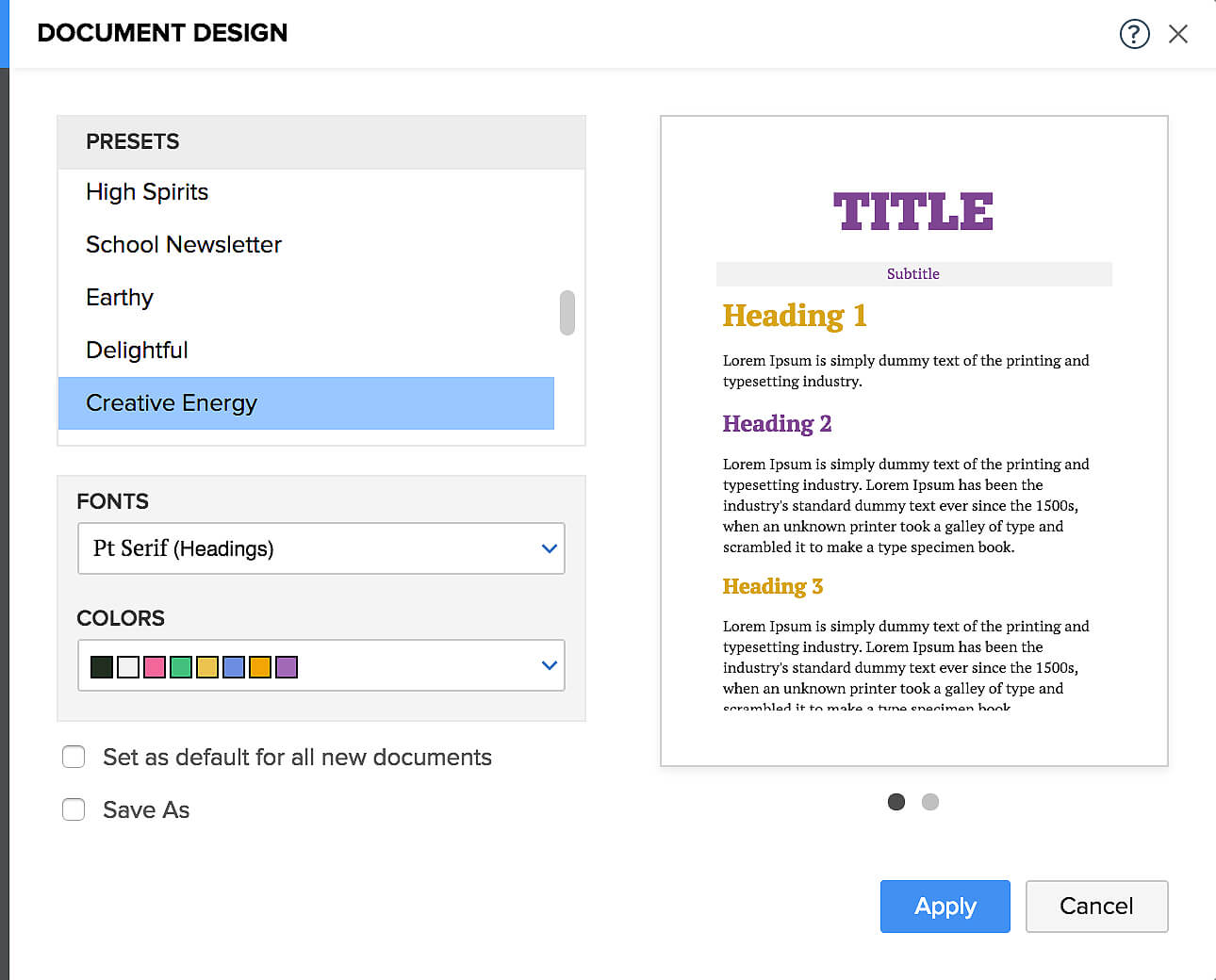Select the High Spirits preset

coord(147,192)
